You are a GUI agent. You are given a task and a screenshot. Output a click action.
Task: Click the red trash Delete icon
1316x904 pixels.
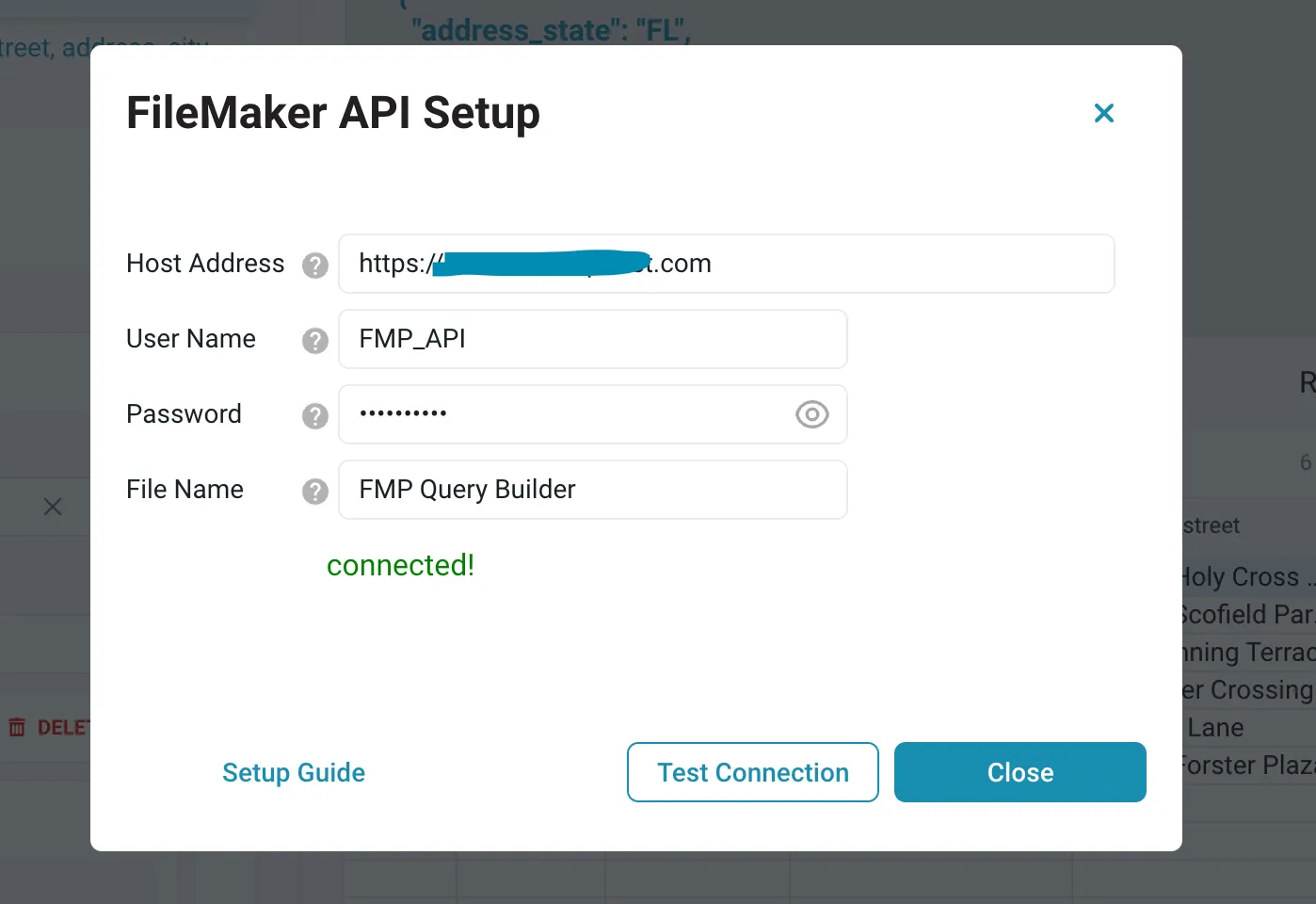click(17, 727)
